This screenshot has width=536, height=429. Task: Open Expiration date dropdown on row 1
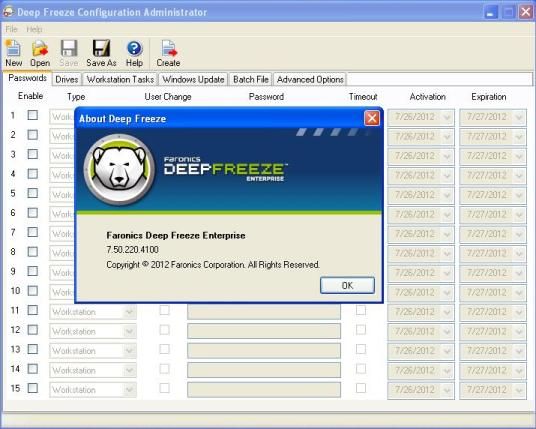(519, 117)
